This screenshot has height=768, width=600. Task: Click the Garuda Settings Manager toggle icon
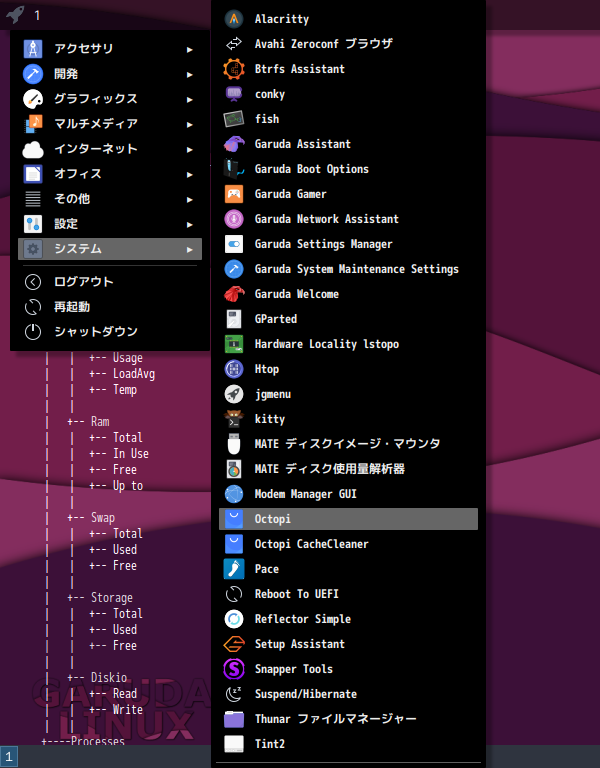click(234, 244)
